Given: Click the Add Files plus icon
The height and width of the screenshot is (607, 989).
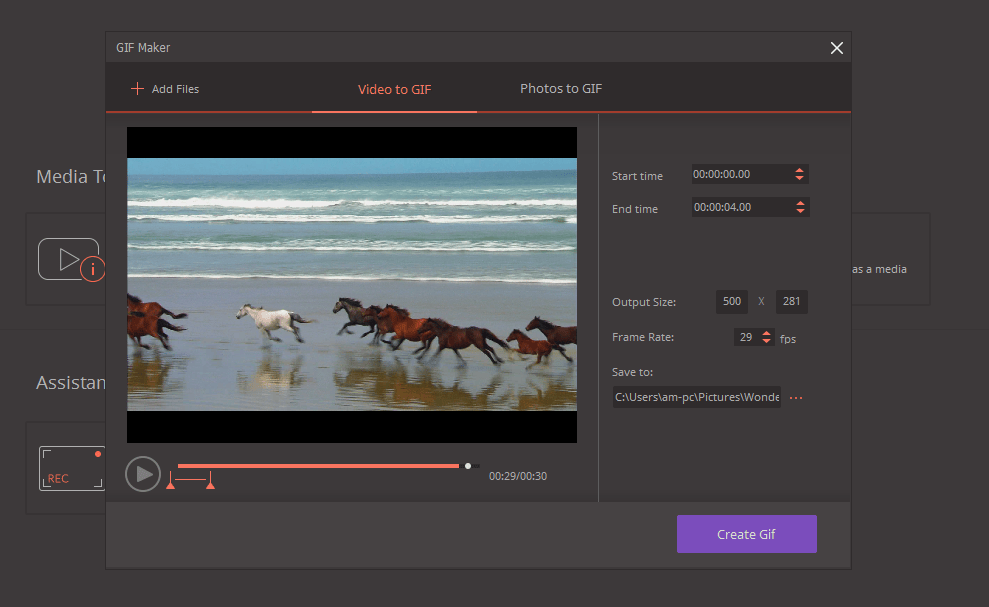Looking at the screenshot, I should tap(137, 88).
